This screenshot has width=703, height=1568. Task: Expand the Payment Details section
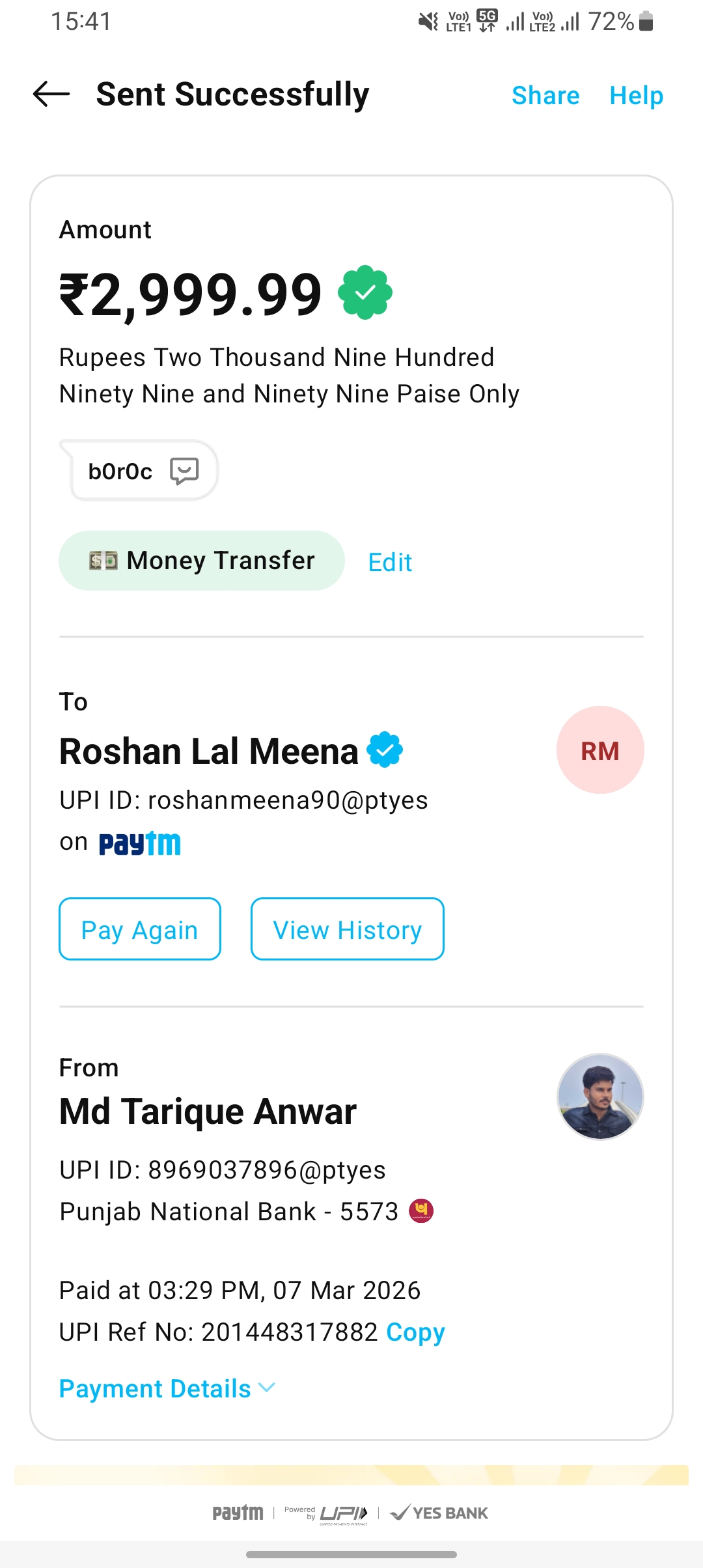(156, 1389)
